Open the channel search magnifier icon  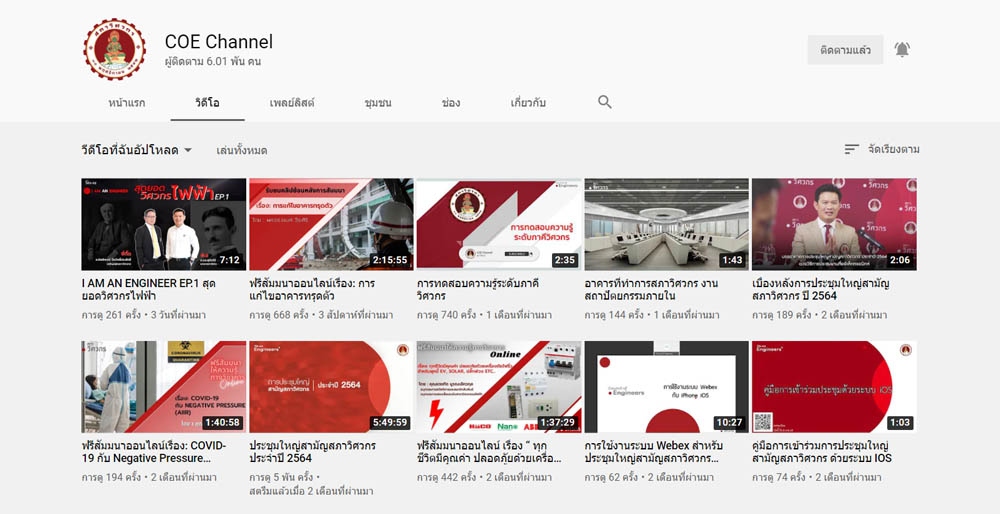(605, 102)
